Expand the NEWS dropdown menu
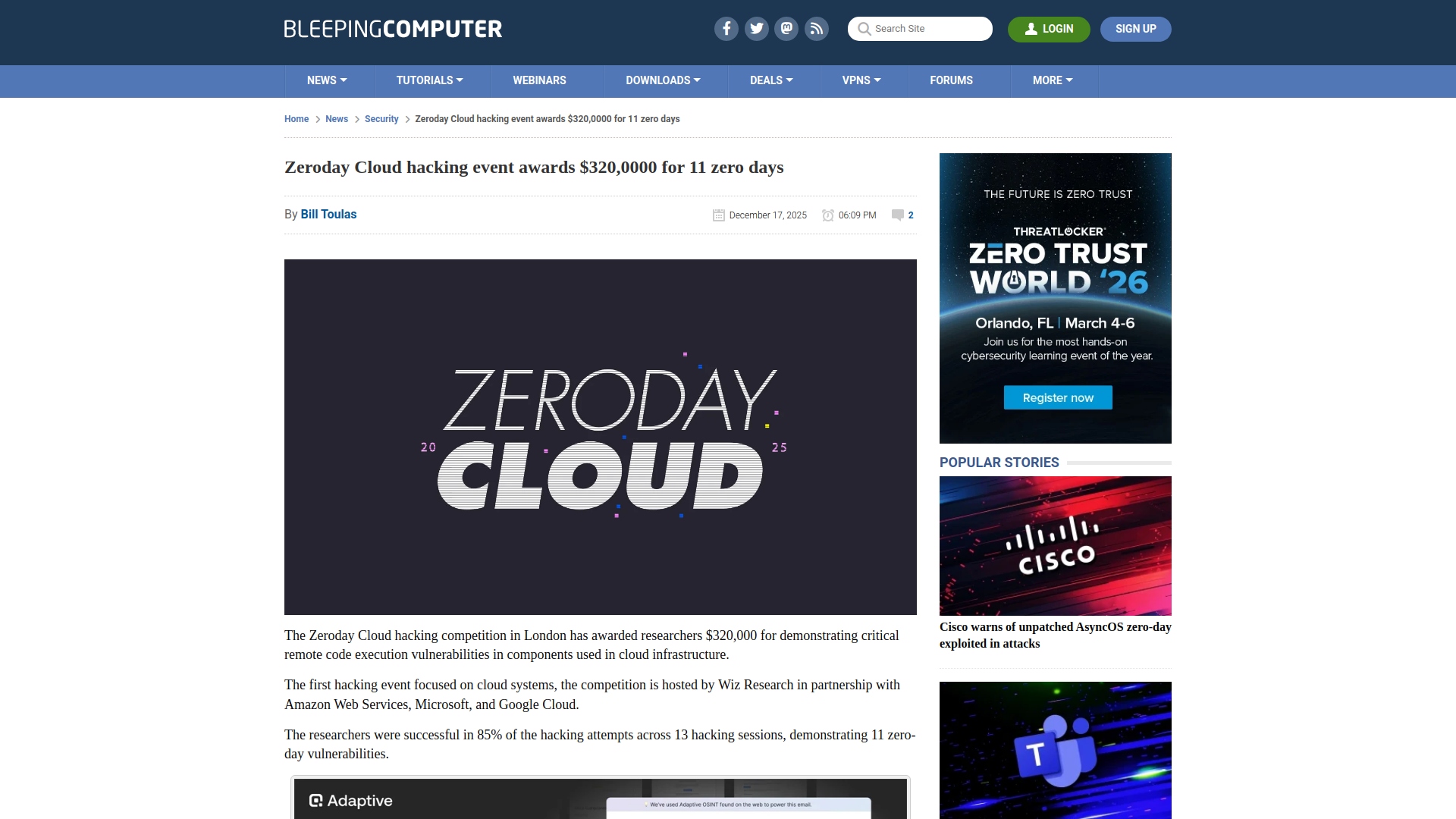The image size is (1456, 819). tap(327, 80)
